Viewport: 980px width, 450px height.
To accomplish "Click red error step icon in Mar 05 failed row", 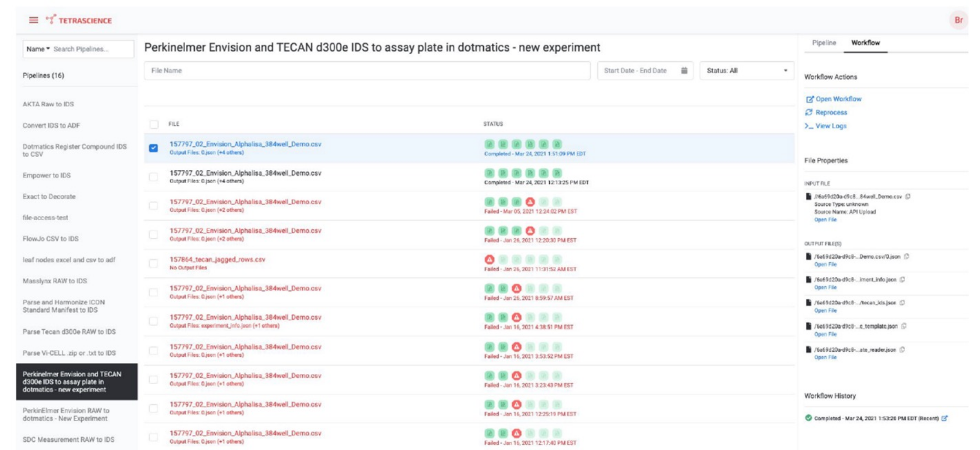I will pyautogui.click(x=530, y=202).
